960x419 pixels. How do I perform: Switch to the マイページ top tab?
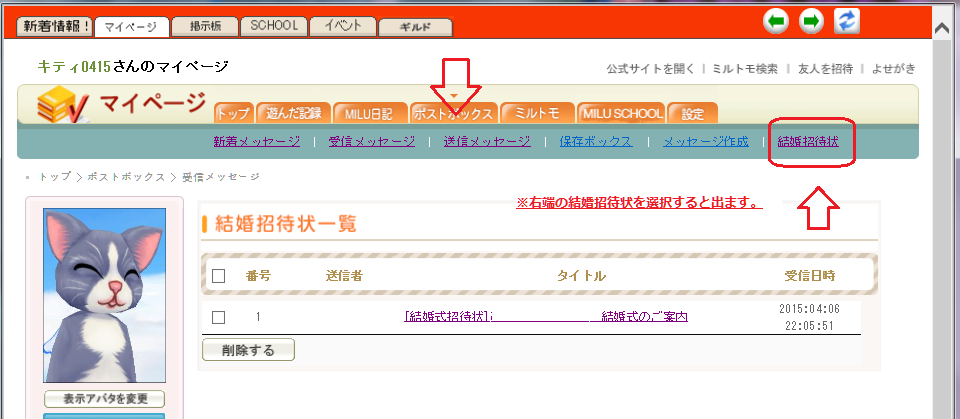coord(132,27)
